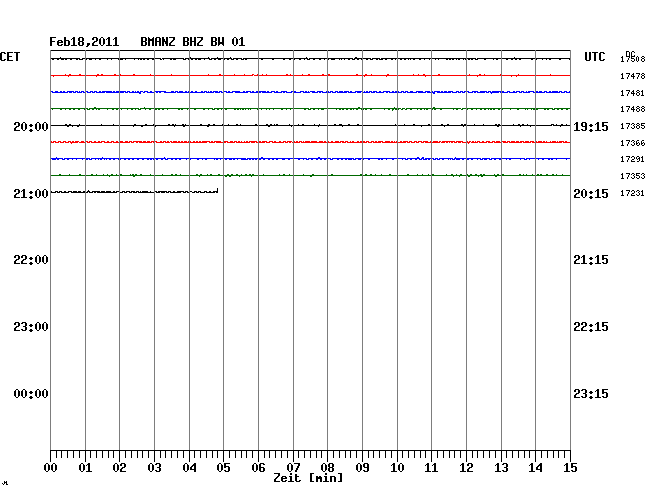
Task: Select the "CET" time zone label
Action: (x=10, y=57)
